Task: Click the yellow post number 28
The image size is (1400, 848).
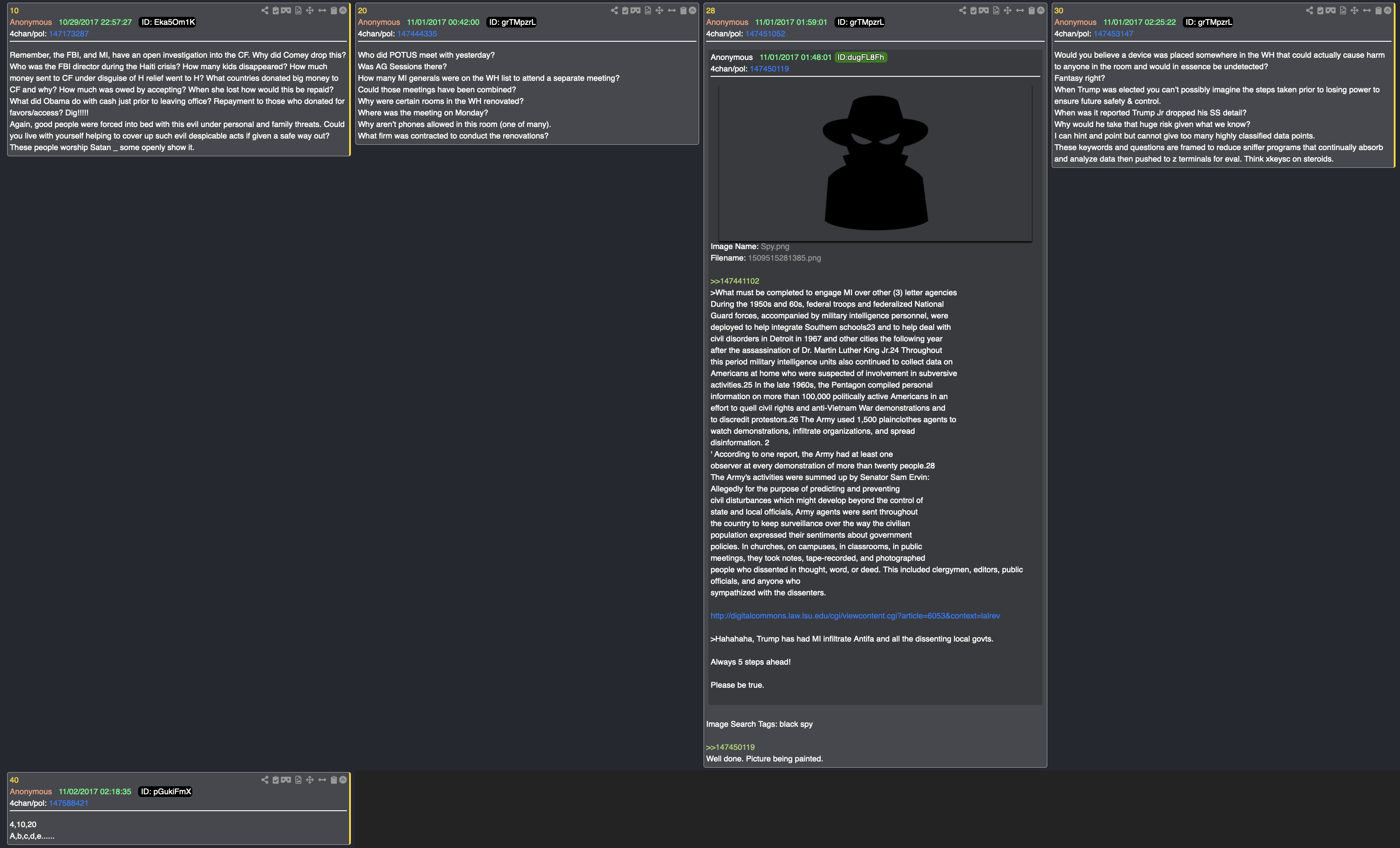Action: coord(711,10)
